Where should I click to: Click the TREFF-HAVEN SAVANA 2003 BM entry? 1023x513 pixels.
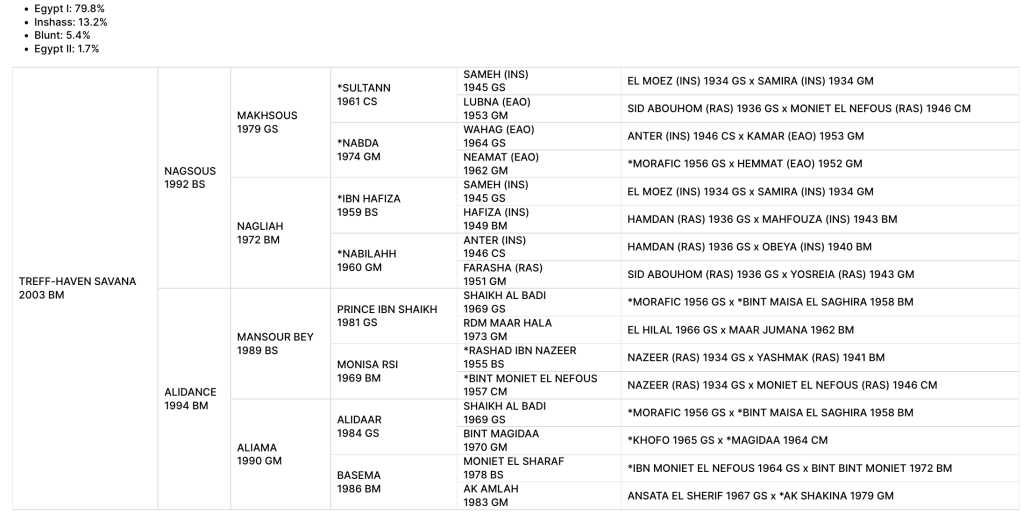click(77, 288)
